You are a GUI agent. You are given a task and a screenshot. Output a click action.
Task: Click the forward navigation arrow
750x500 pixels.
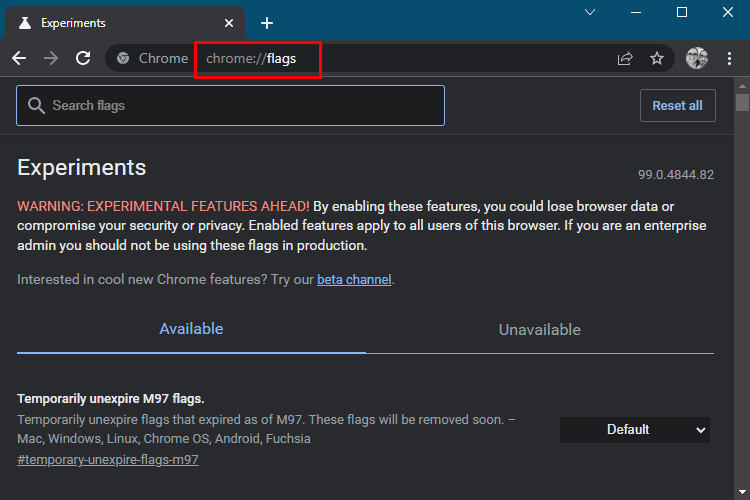click(51, 58)
